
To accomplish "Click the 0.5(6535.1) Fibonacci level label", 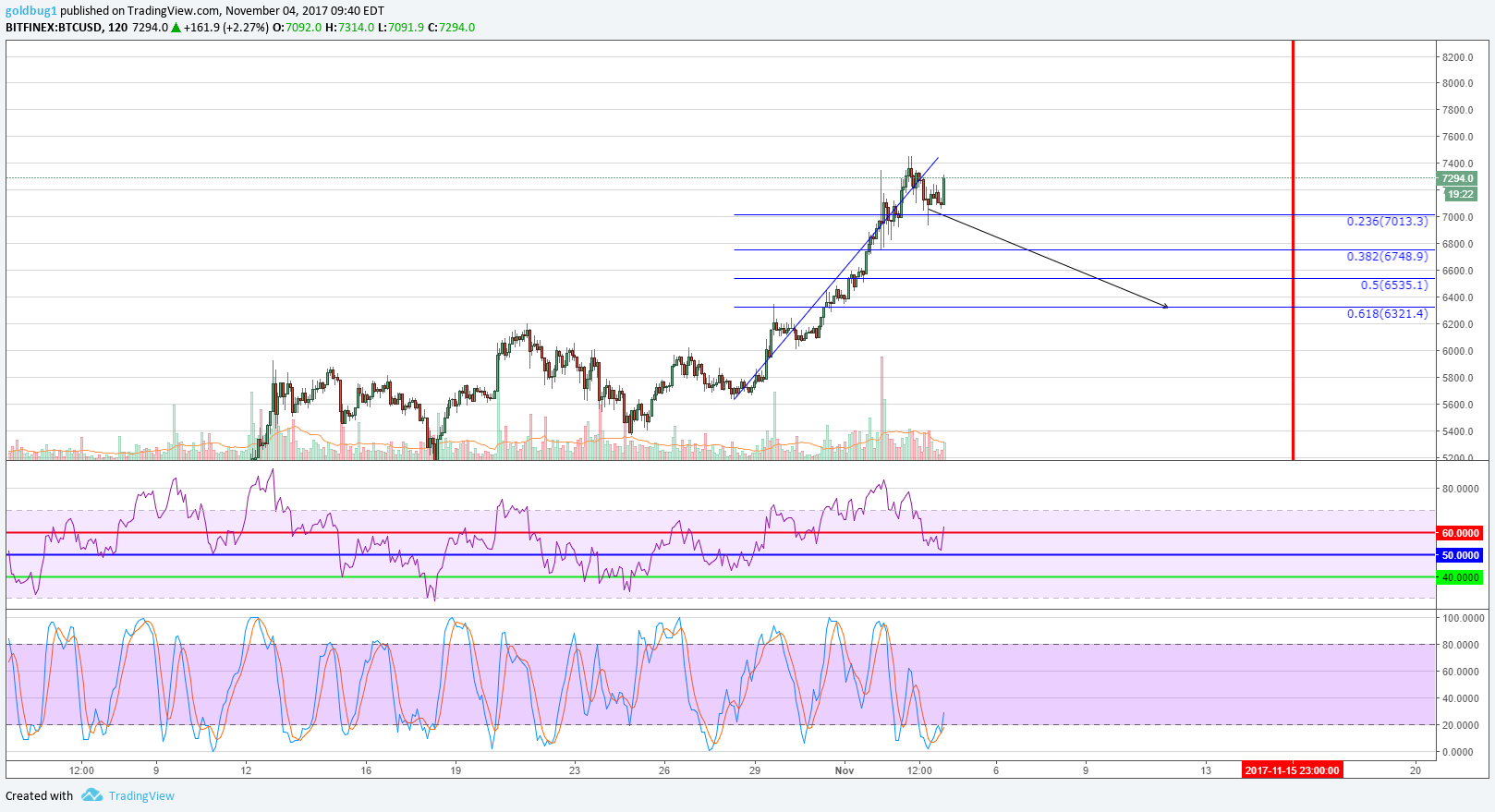I will pyautogui.click(x=1394, y=285).
